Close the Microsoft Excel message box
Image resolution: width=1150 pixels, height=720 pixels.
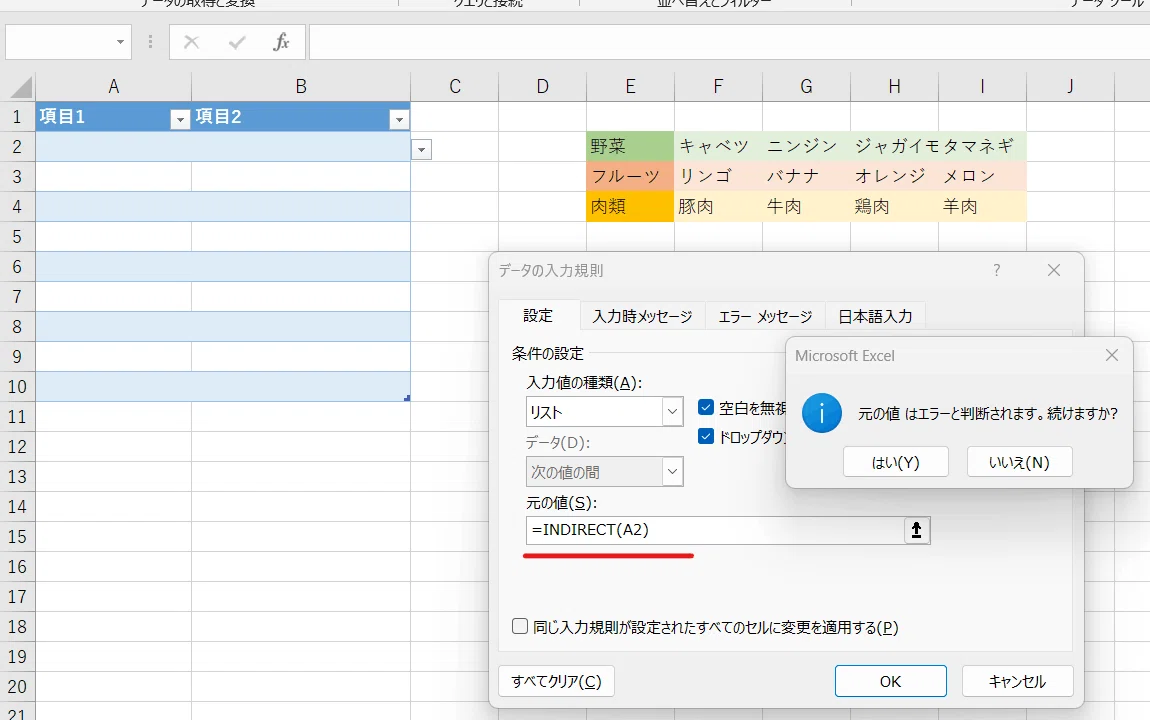1112,356
